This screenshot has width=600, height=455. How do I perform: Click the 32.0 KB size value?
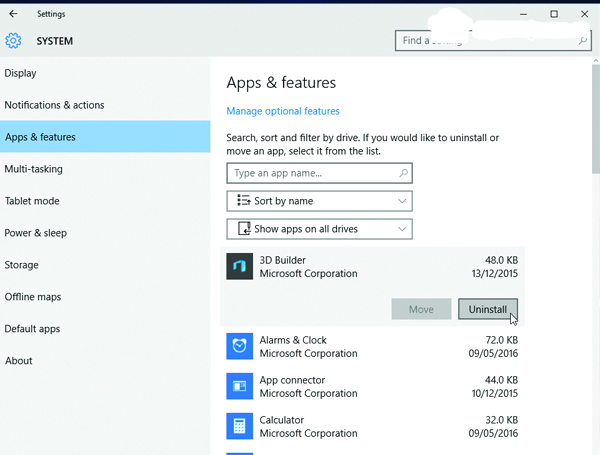(x=501, y=420)
